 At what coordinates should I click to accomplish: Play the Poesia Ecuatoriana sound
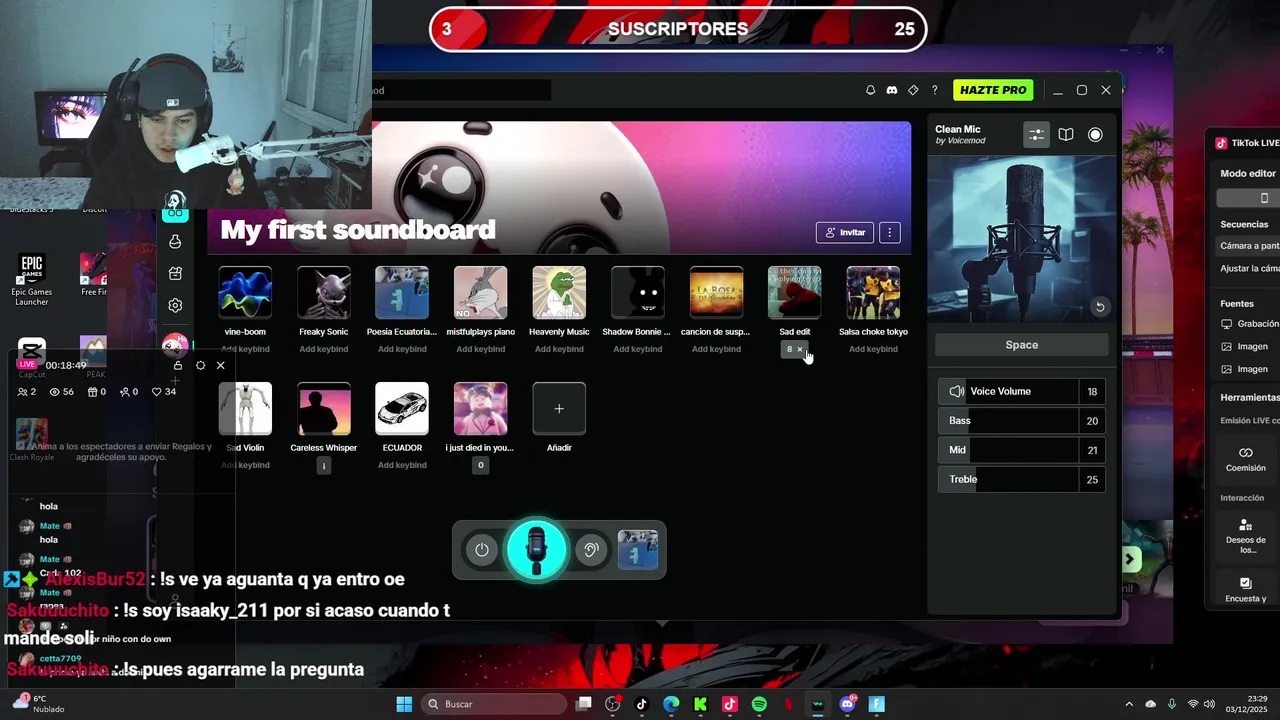tap(402, 293)
